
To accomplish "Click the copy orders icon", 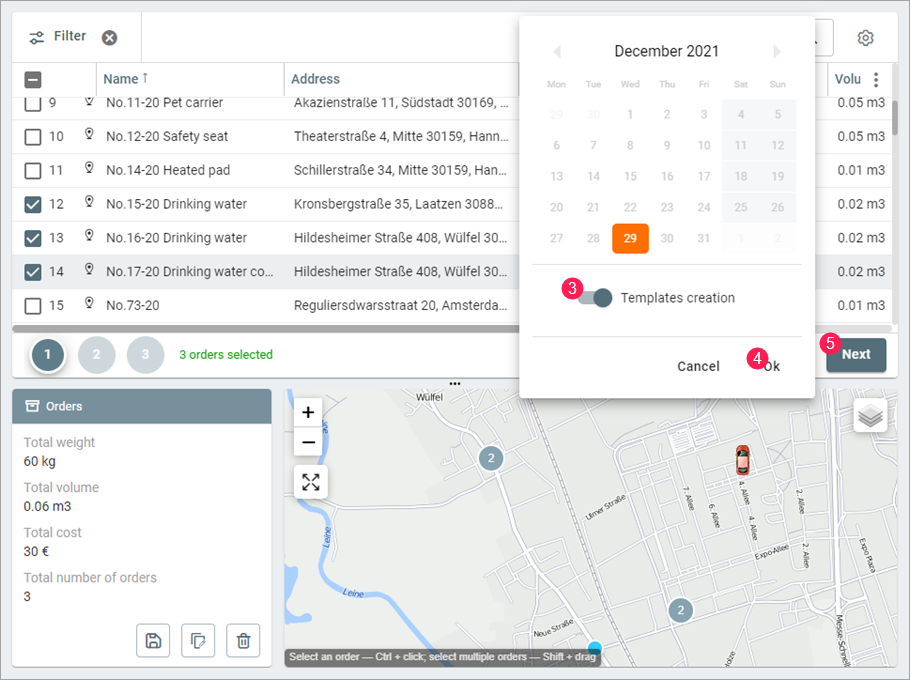I will tap(198, 640).
